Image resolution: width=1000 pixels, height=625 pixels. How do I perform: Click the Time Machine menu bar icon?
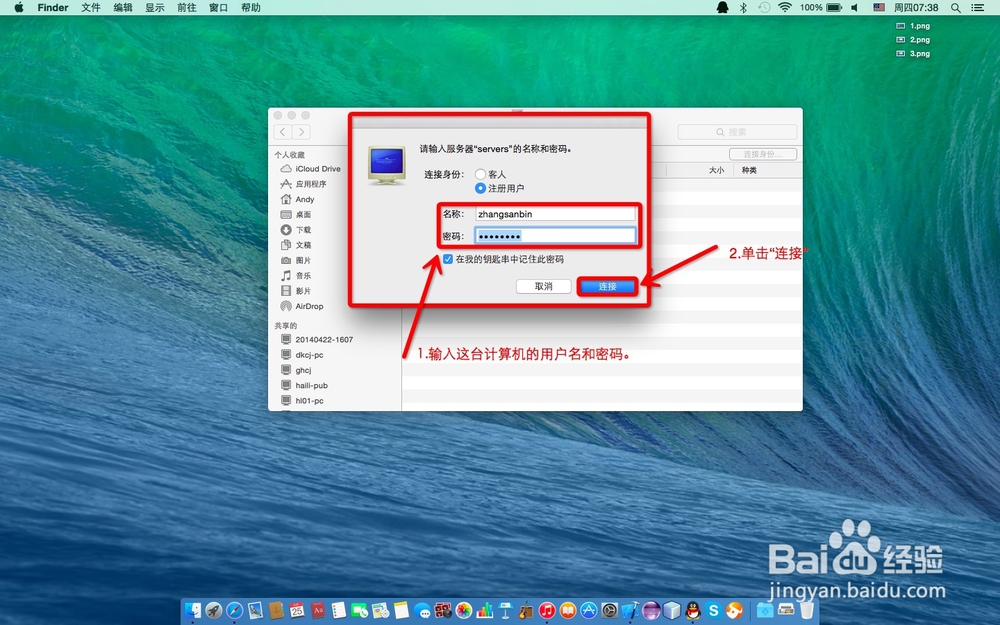point(764,8)
